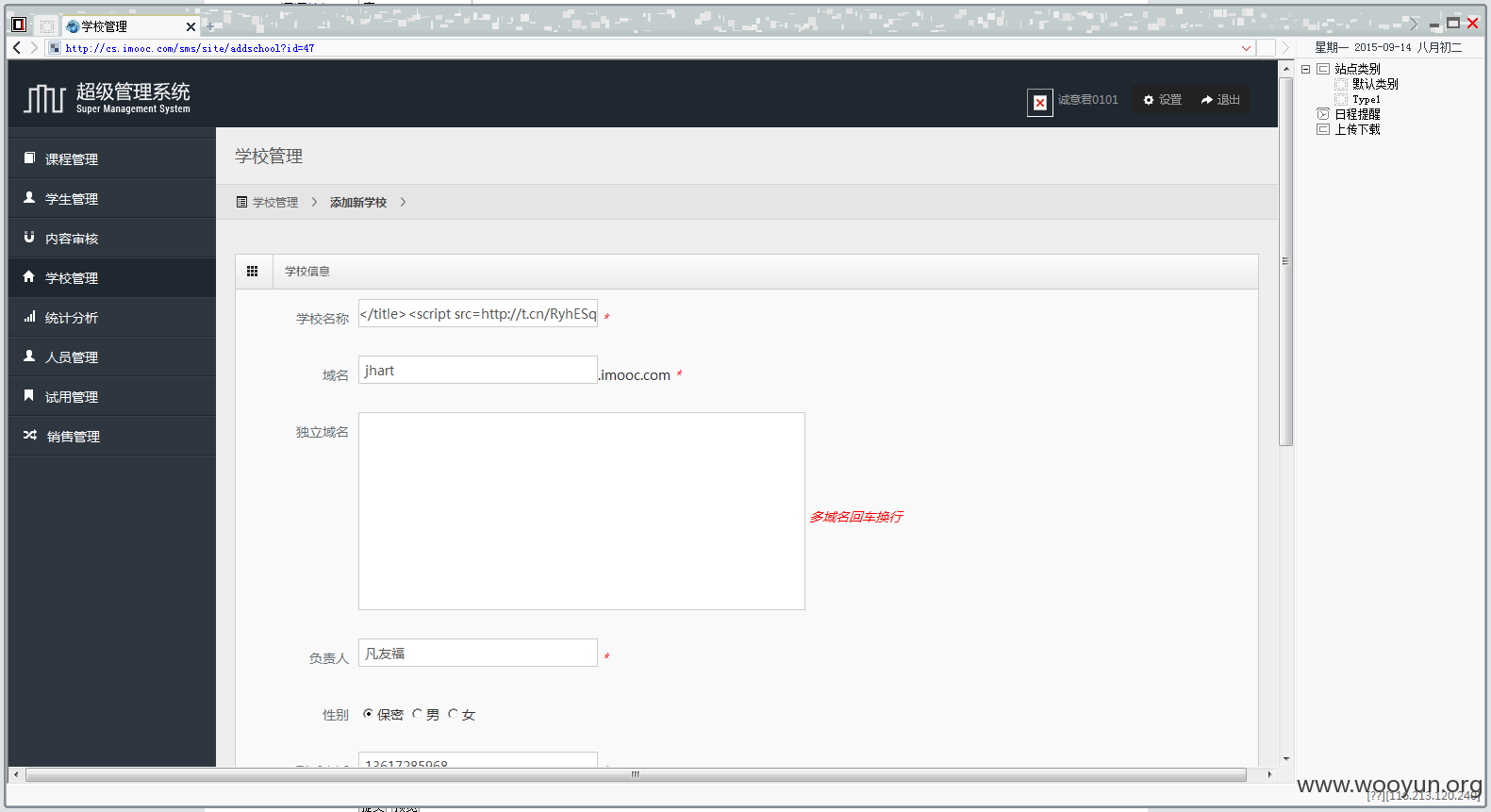1491x812 pixels.
Task: Select 日程提醒 in the tree
Action: point(1357,114)
